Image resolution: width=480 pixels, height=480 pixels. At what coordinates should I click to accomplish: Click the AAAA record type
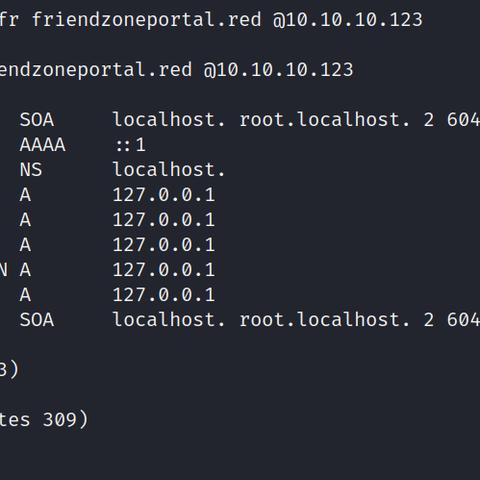click(42, 145)
